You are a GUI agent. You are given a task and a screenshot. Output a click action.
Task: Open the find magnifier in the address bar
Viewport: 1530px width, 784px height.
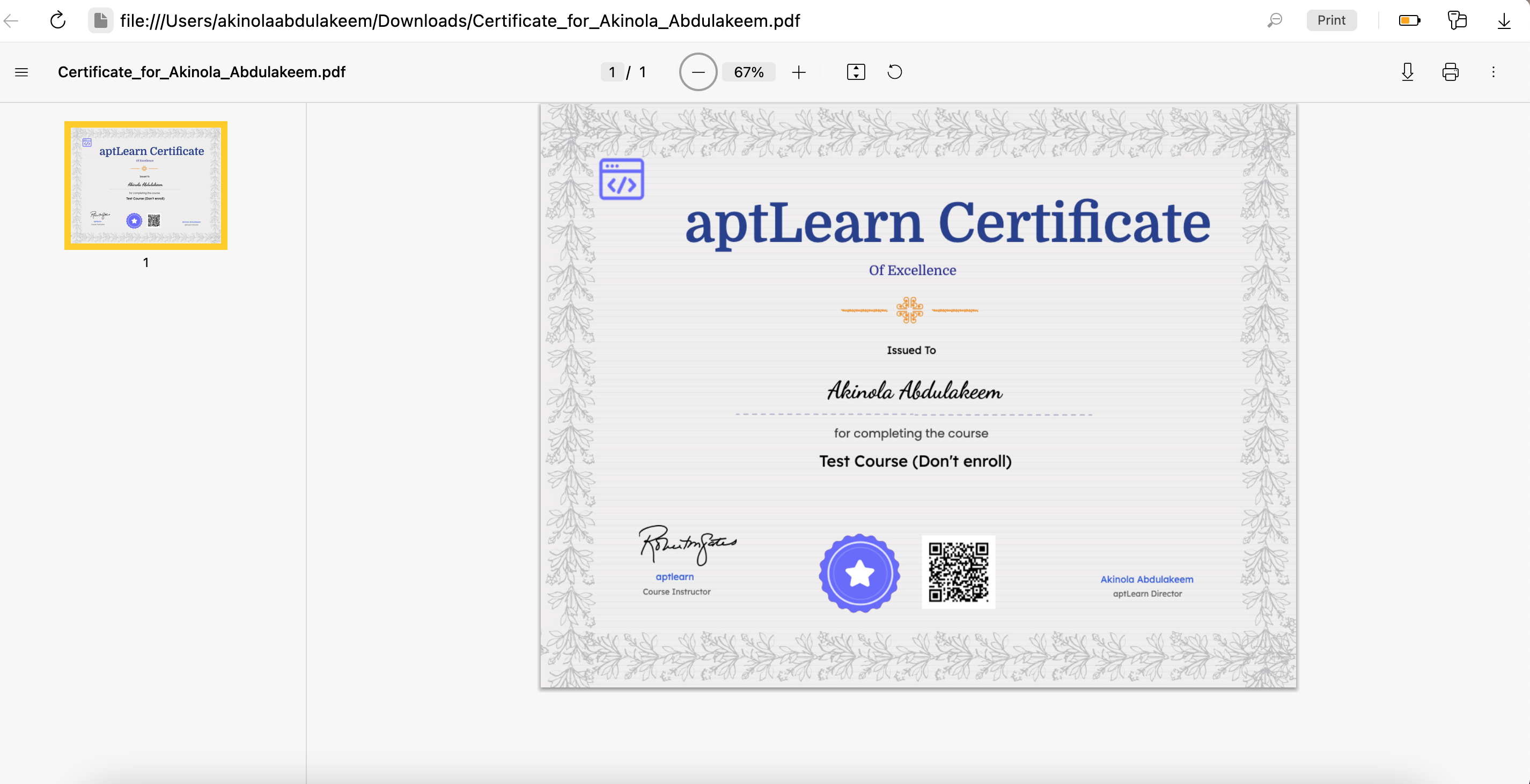(x=1275, y=21)
